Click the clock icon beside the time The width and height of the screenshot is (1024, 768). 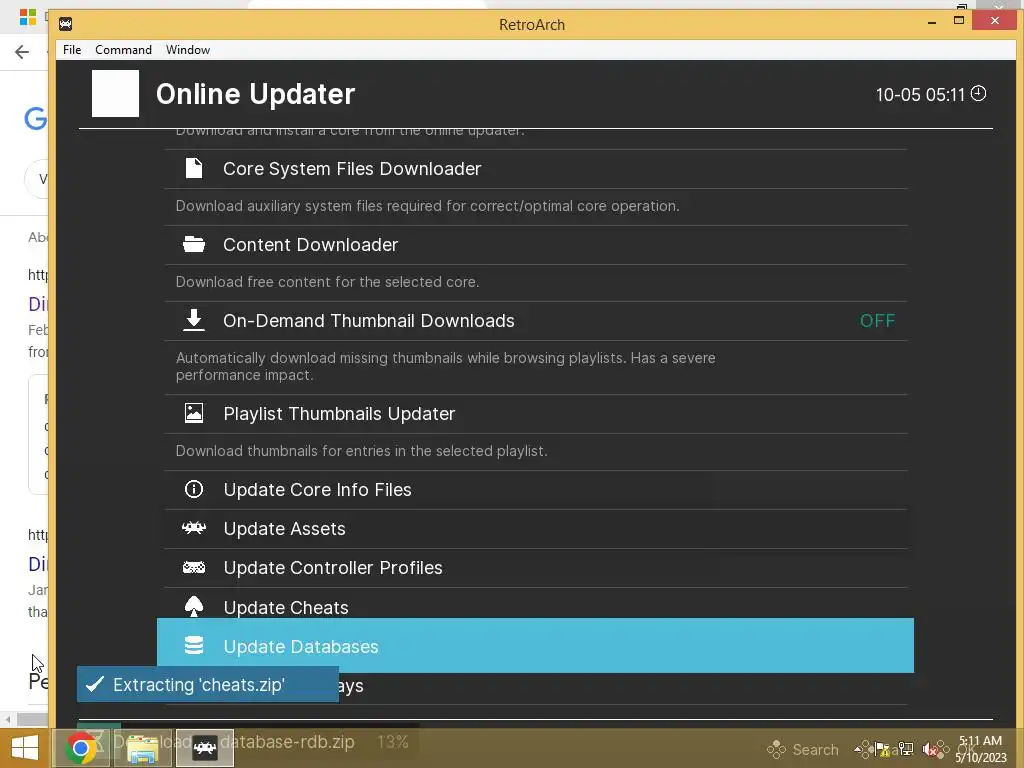pos(978,93)
